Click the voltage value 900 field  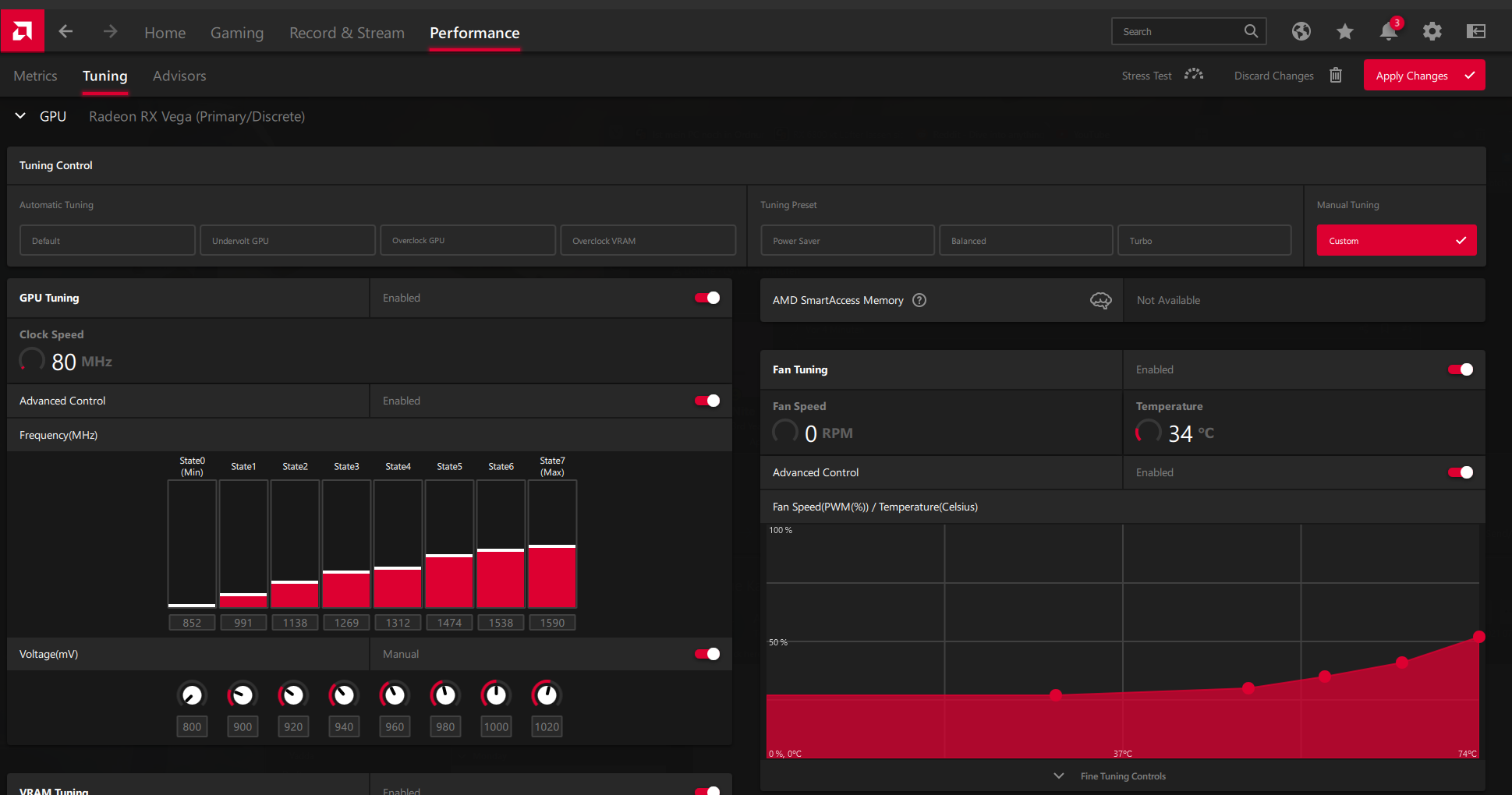pos(243,726)
